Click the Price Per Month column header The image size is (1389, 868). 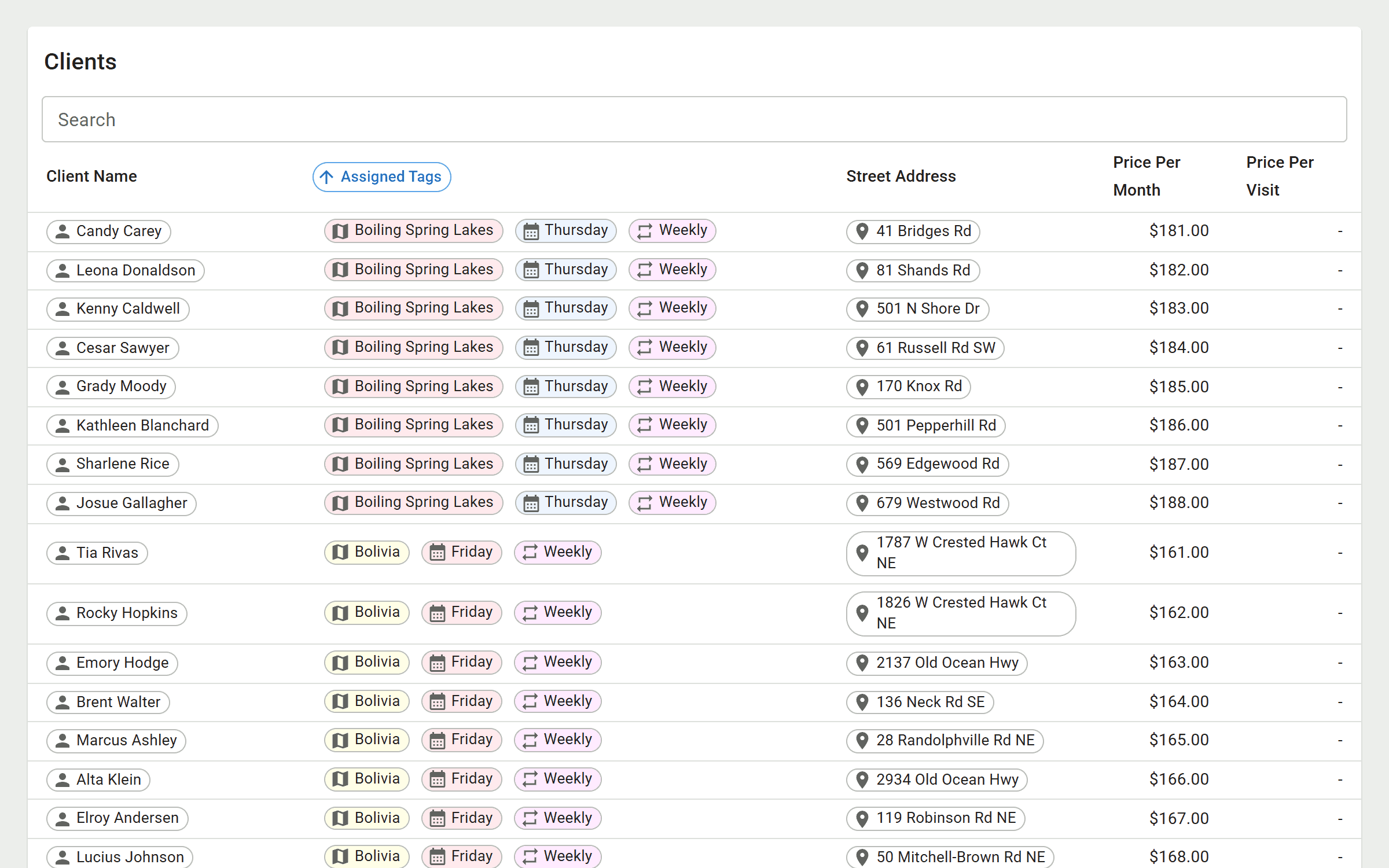(1146, 176)
